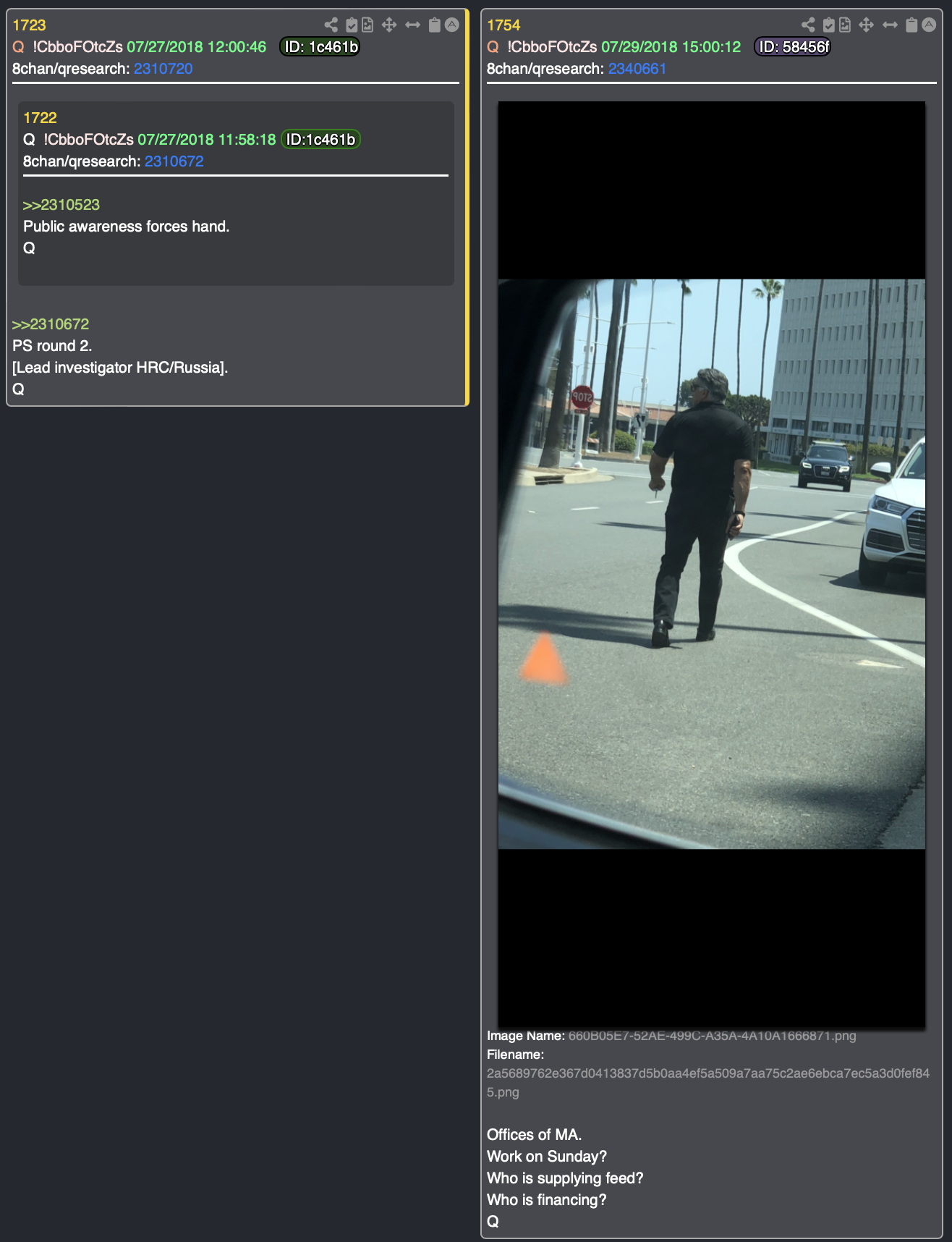Screen dimensions: 952x1242
Task: Click text 'Work on Sunday?'
Action: (547, 1157)
